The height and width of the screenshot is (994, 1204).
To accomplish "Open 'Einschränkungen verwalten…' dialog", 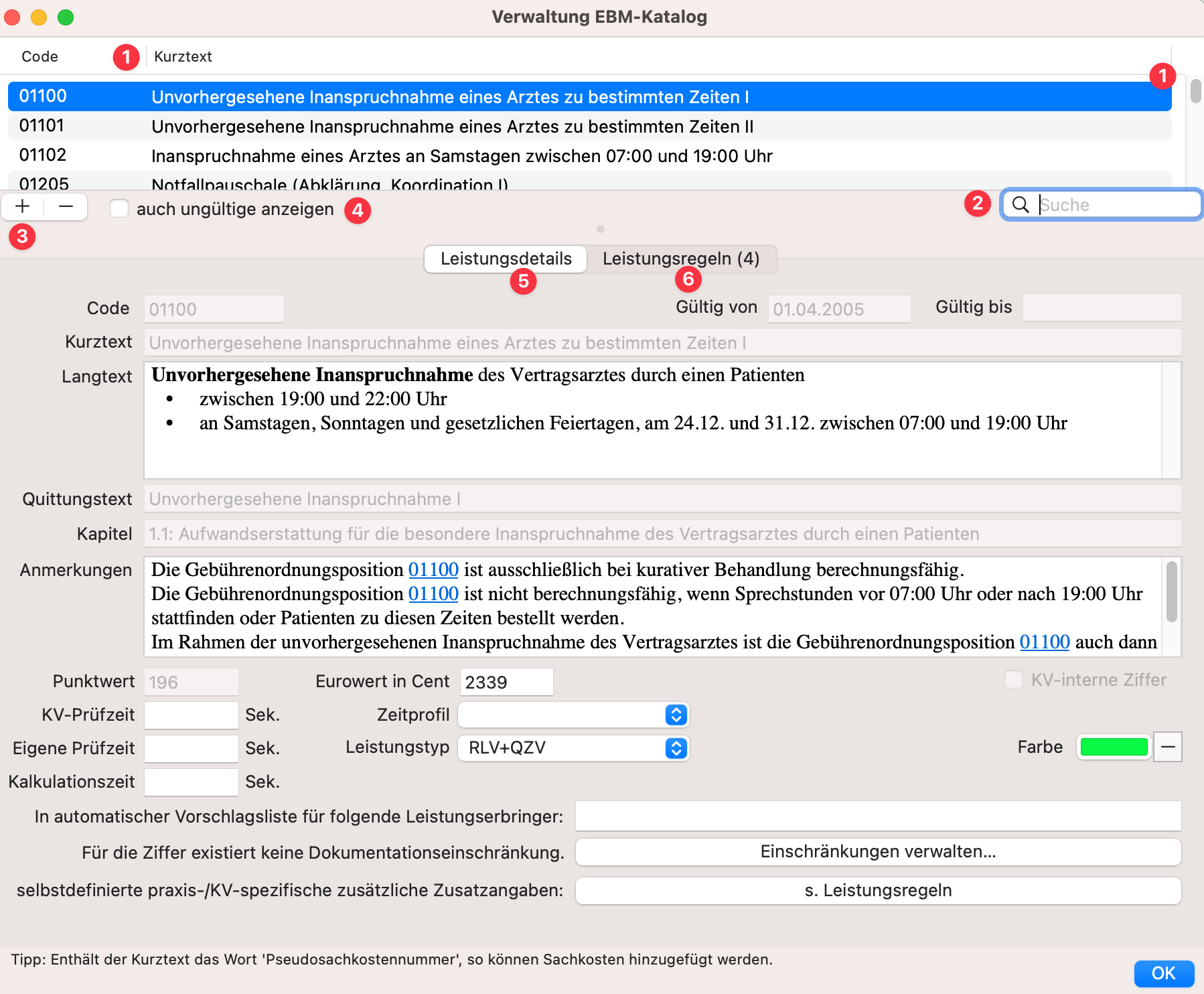I will click(879, 852).
